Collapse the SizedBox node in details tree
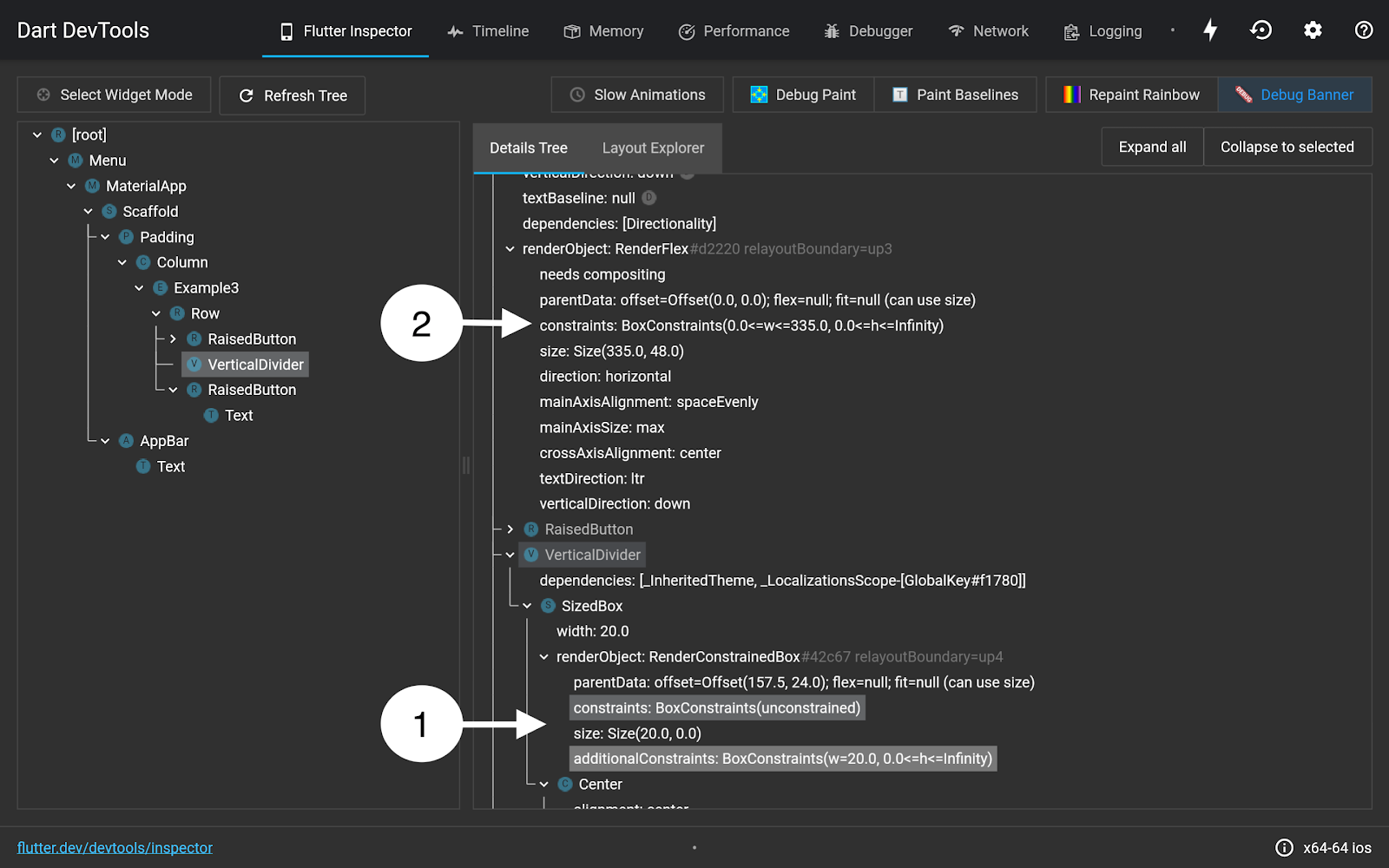The width and height of the screenshot is (1389, 868). pos(527,606)
